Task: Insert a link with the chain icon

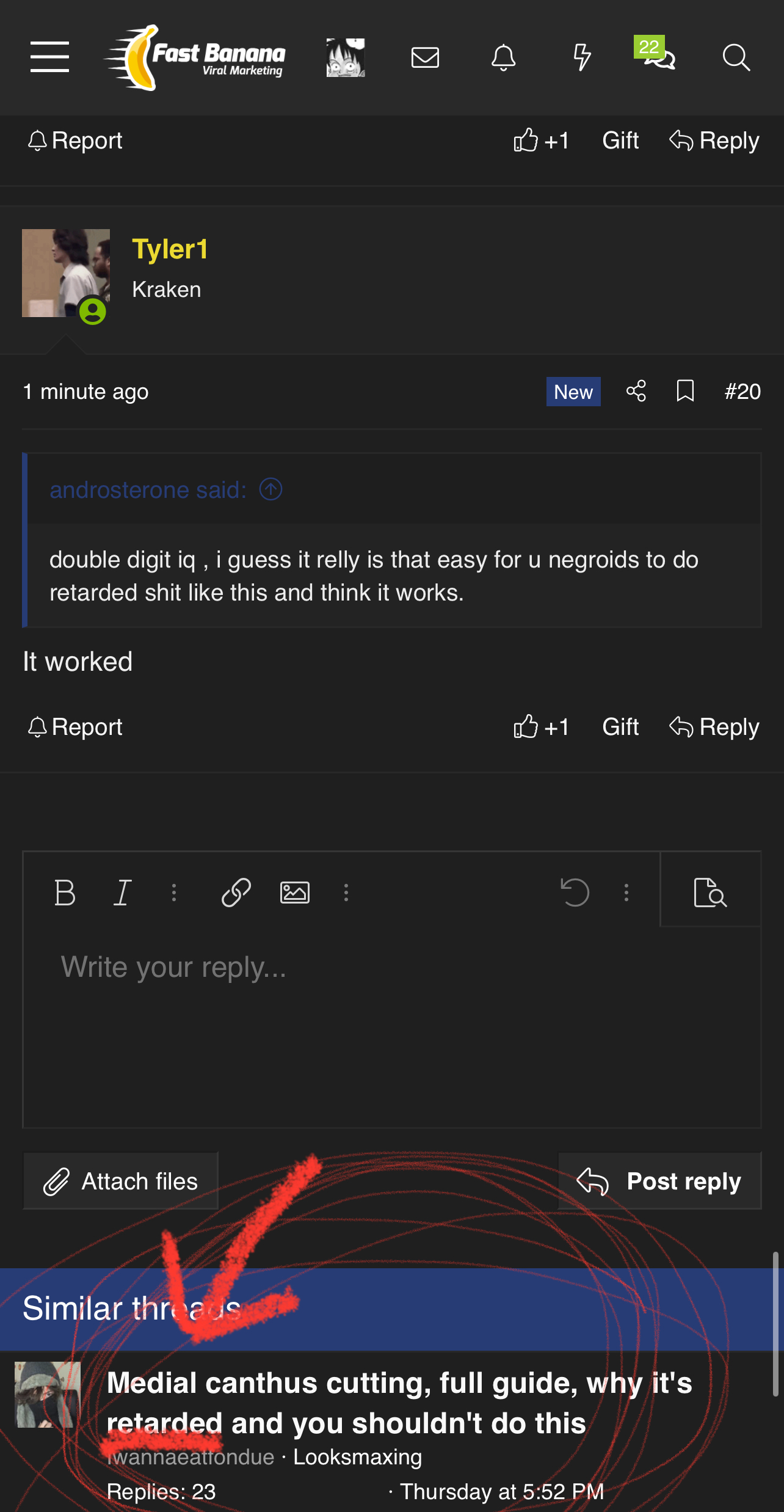Action: [236, 893]
